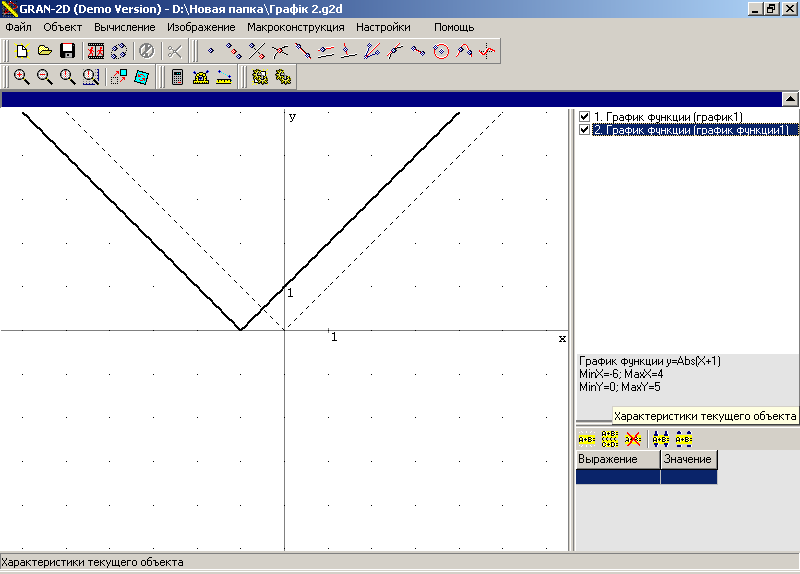800x574 pixels.
Task: Click the collapse arrow at panel top right
Action: point(789,99)
